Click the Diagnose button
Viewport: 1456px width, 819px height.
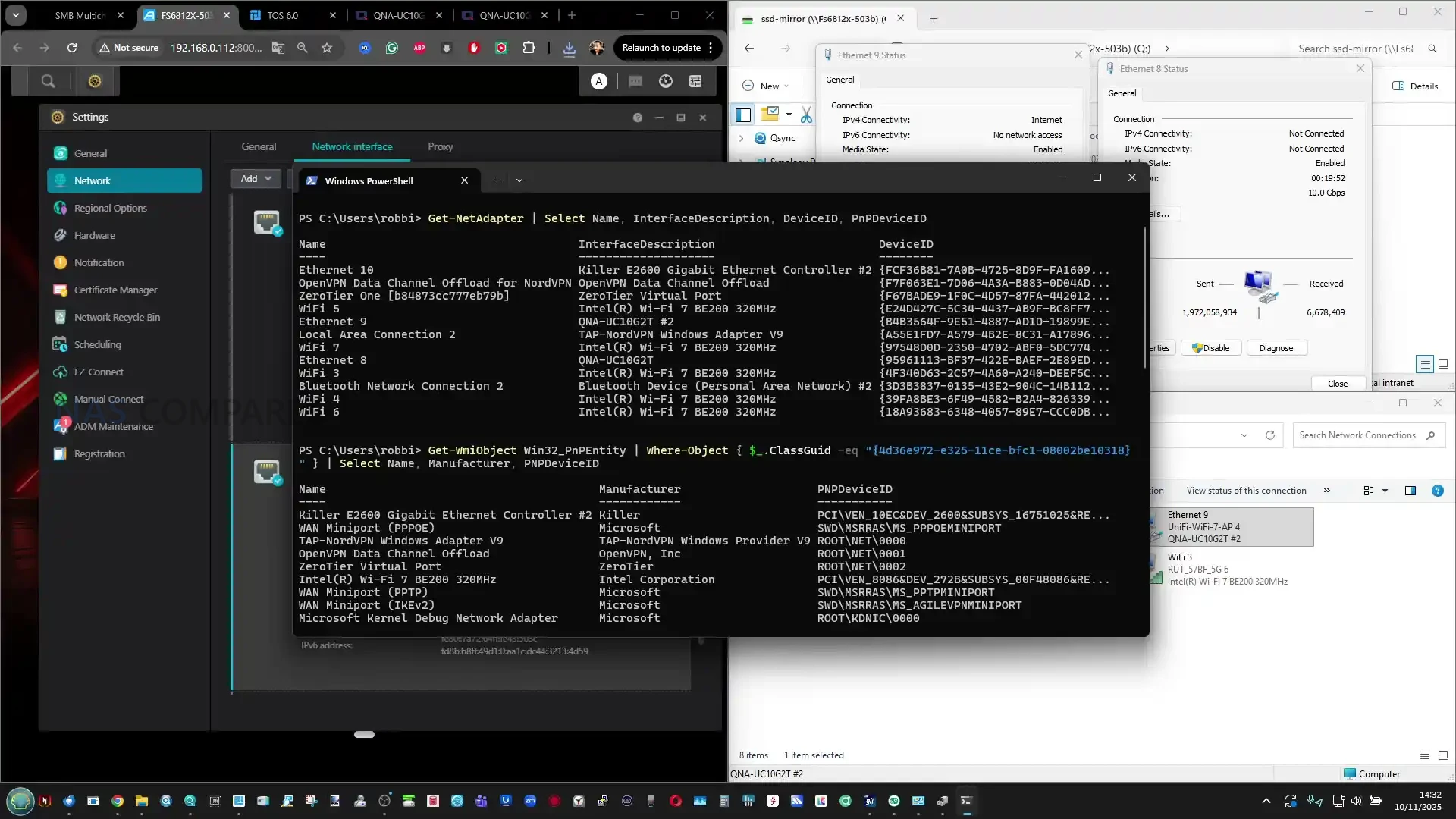click(1276, 348)
